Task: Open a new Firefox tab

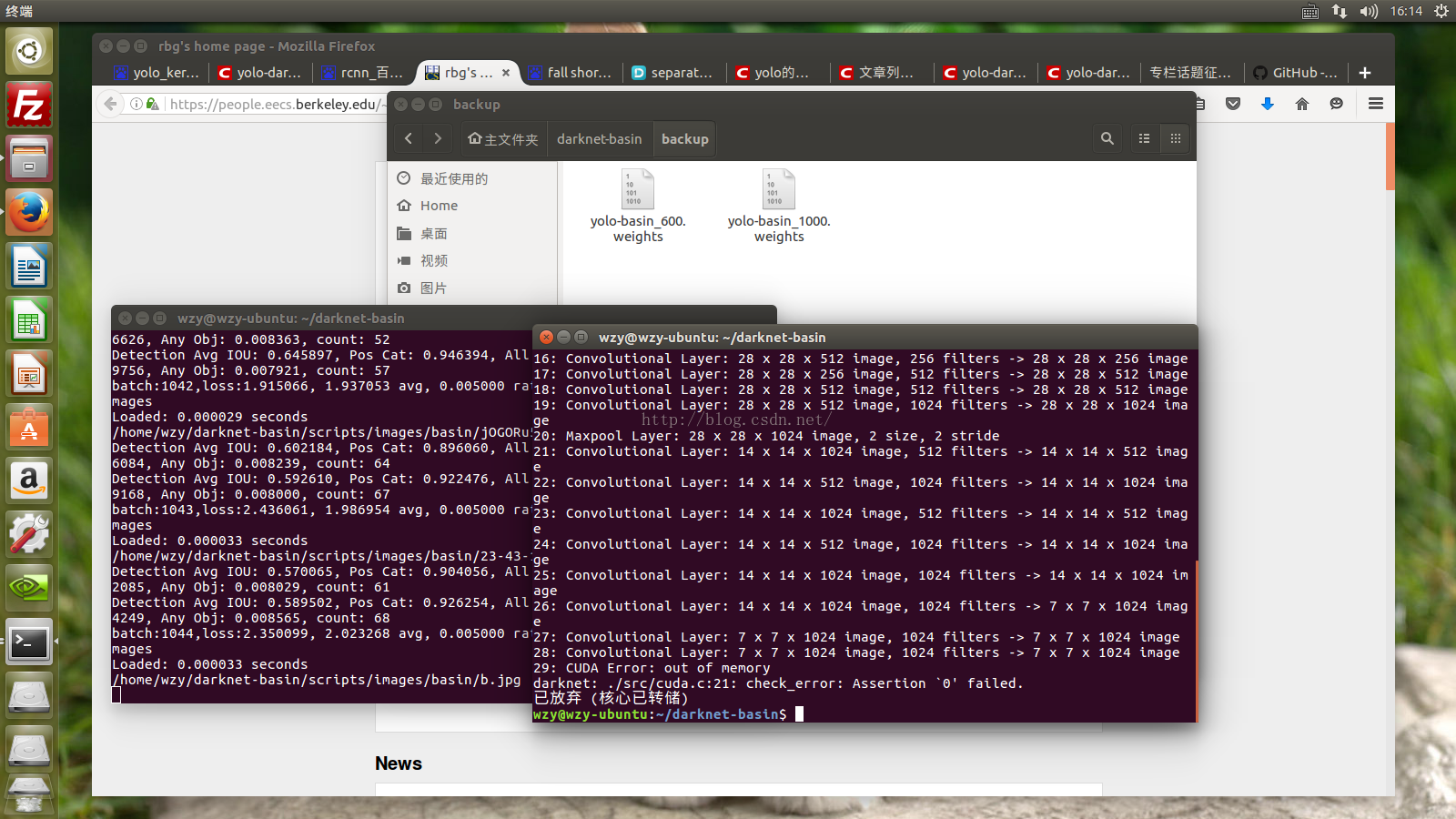Action: coord(1364,73)
